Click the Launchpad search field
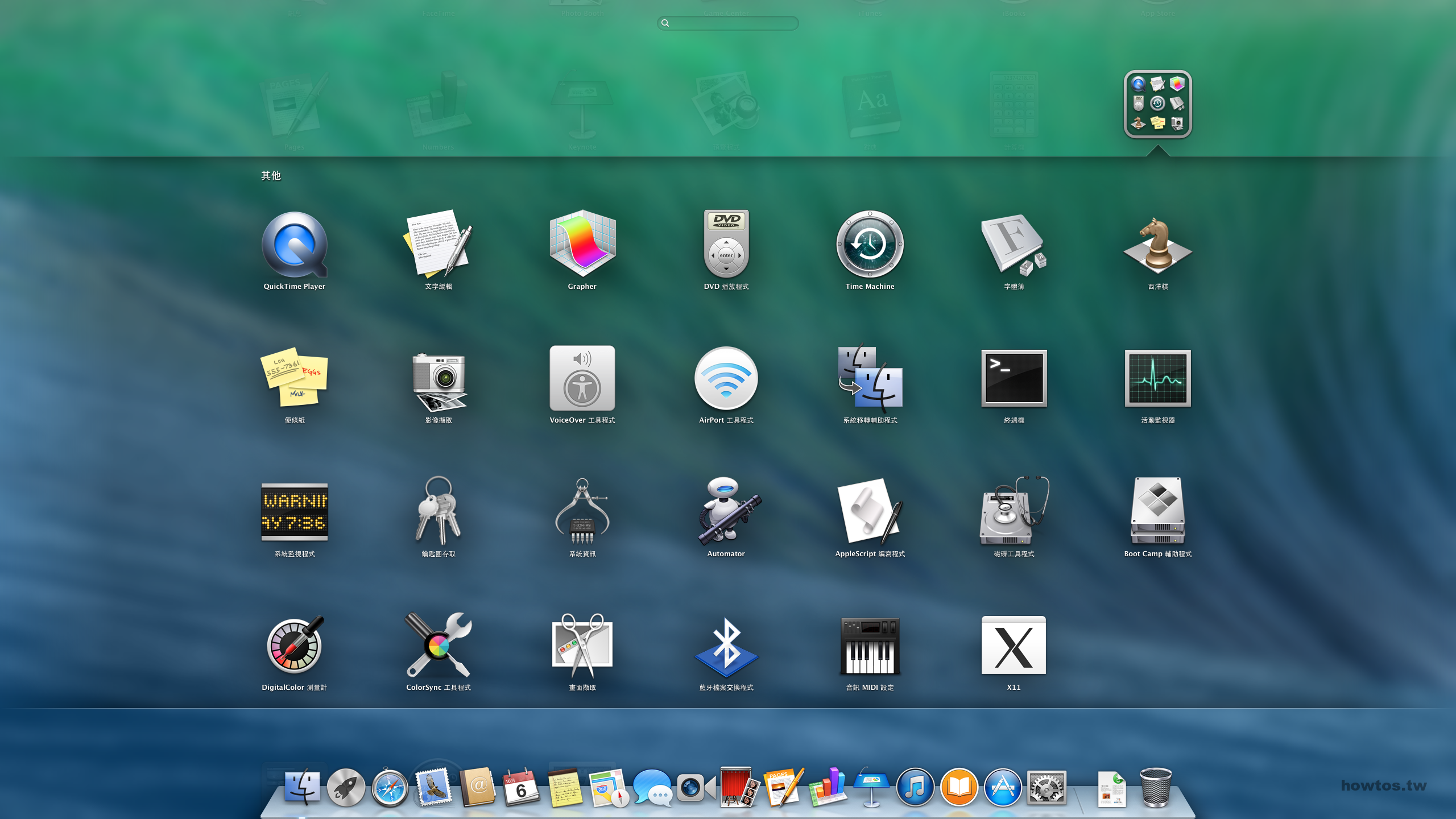The image size is (1456, 819). coord(728,23)
